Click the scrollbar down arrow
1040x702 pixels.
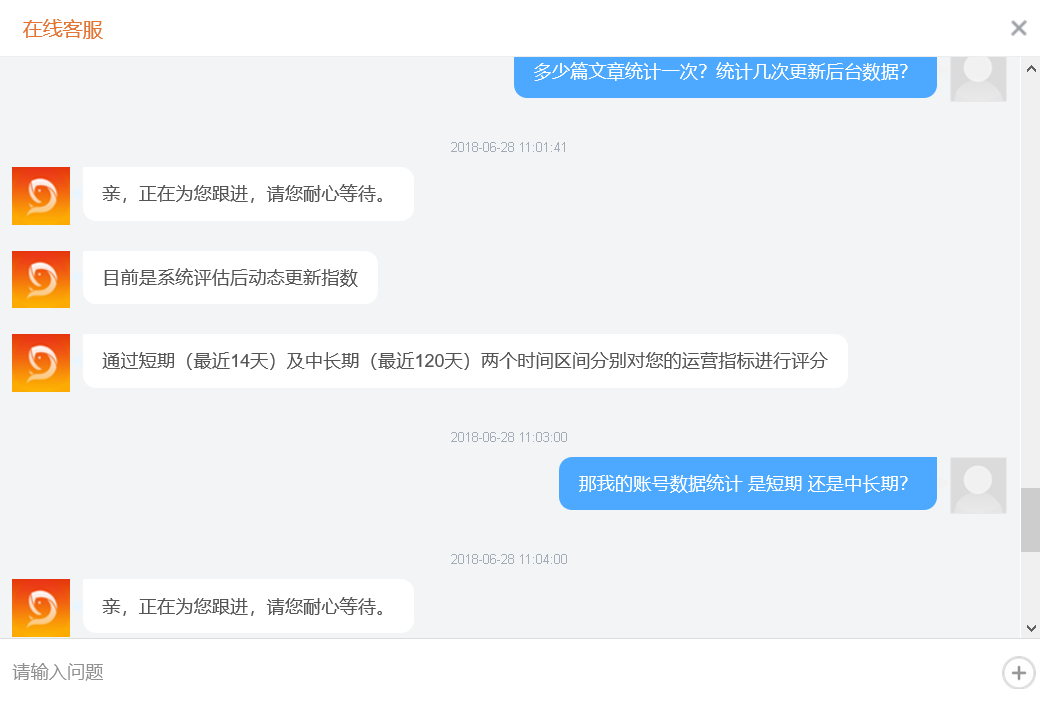tap(1031, 628)
